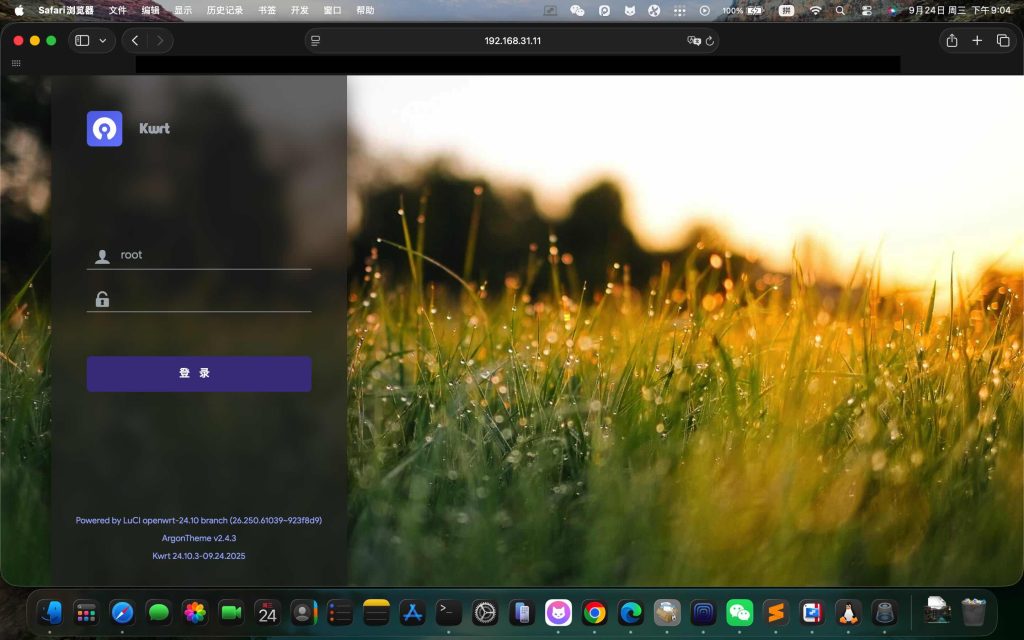
Task: Click the translate icon in address bar
Action: [x=694, y=41]
